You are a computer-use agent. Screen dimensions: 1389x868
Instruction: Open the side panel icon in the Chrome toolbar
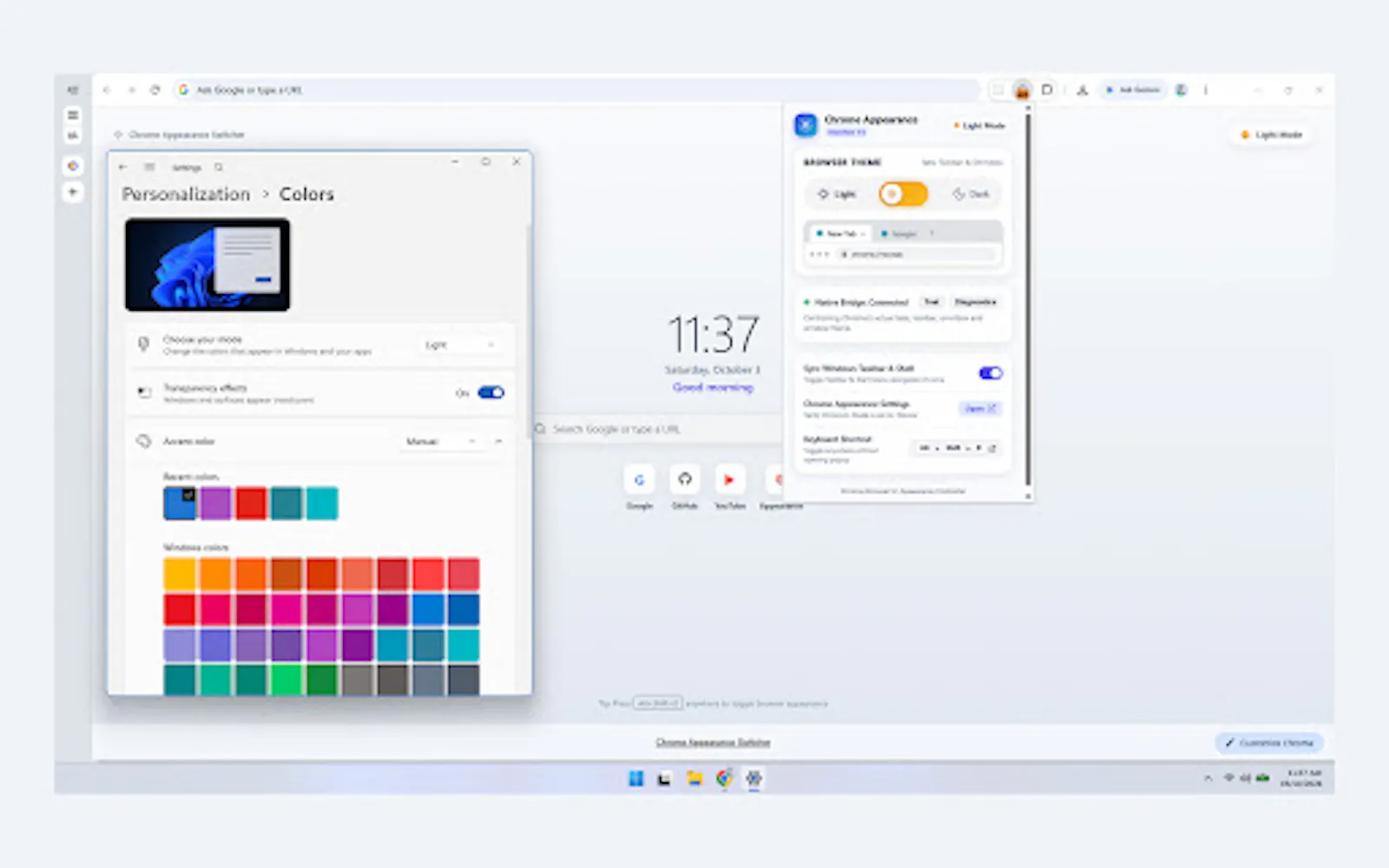point(1048,89)
